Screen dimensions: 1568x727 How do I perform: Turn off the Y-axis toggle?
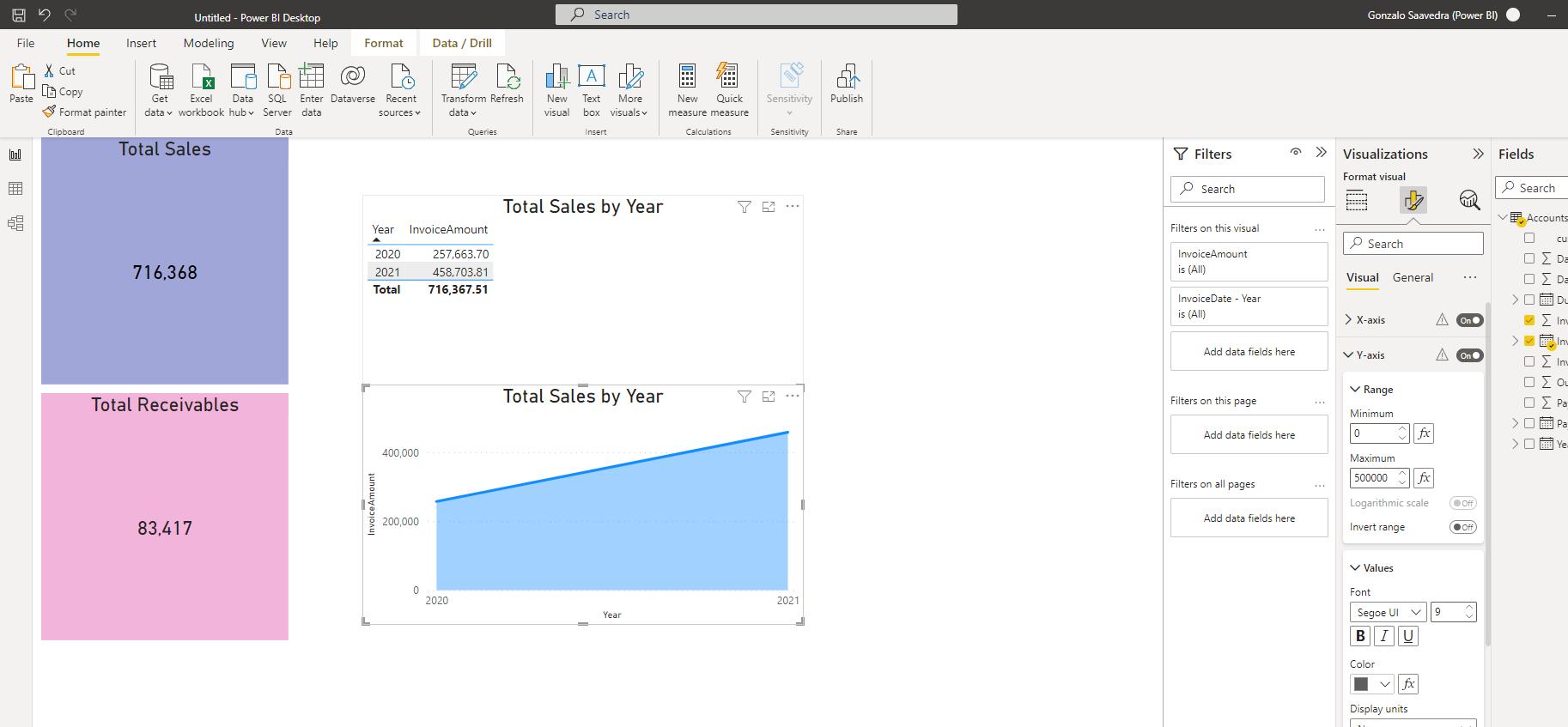(x=1469, y=355)
